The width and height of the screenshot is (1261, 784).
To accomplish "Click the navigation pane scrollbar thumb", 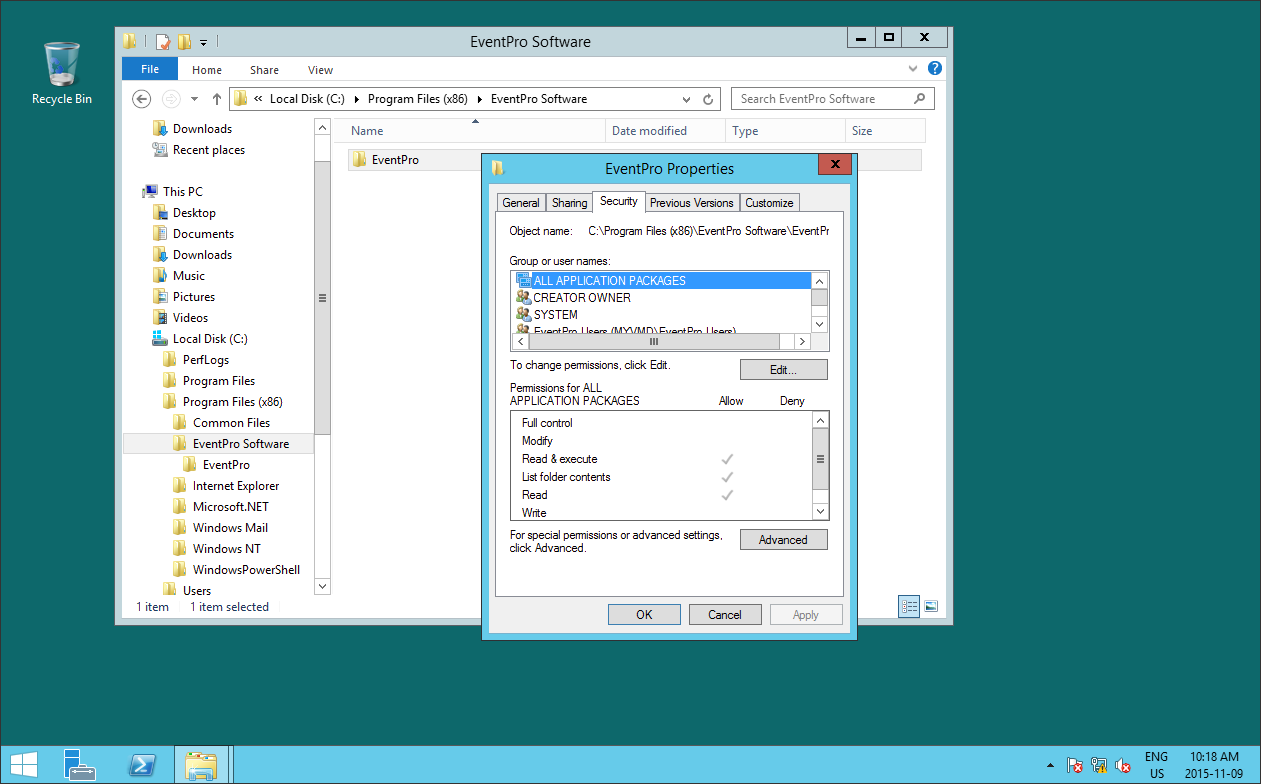I will [322, 298].
